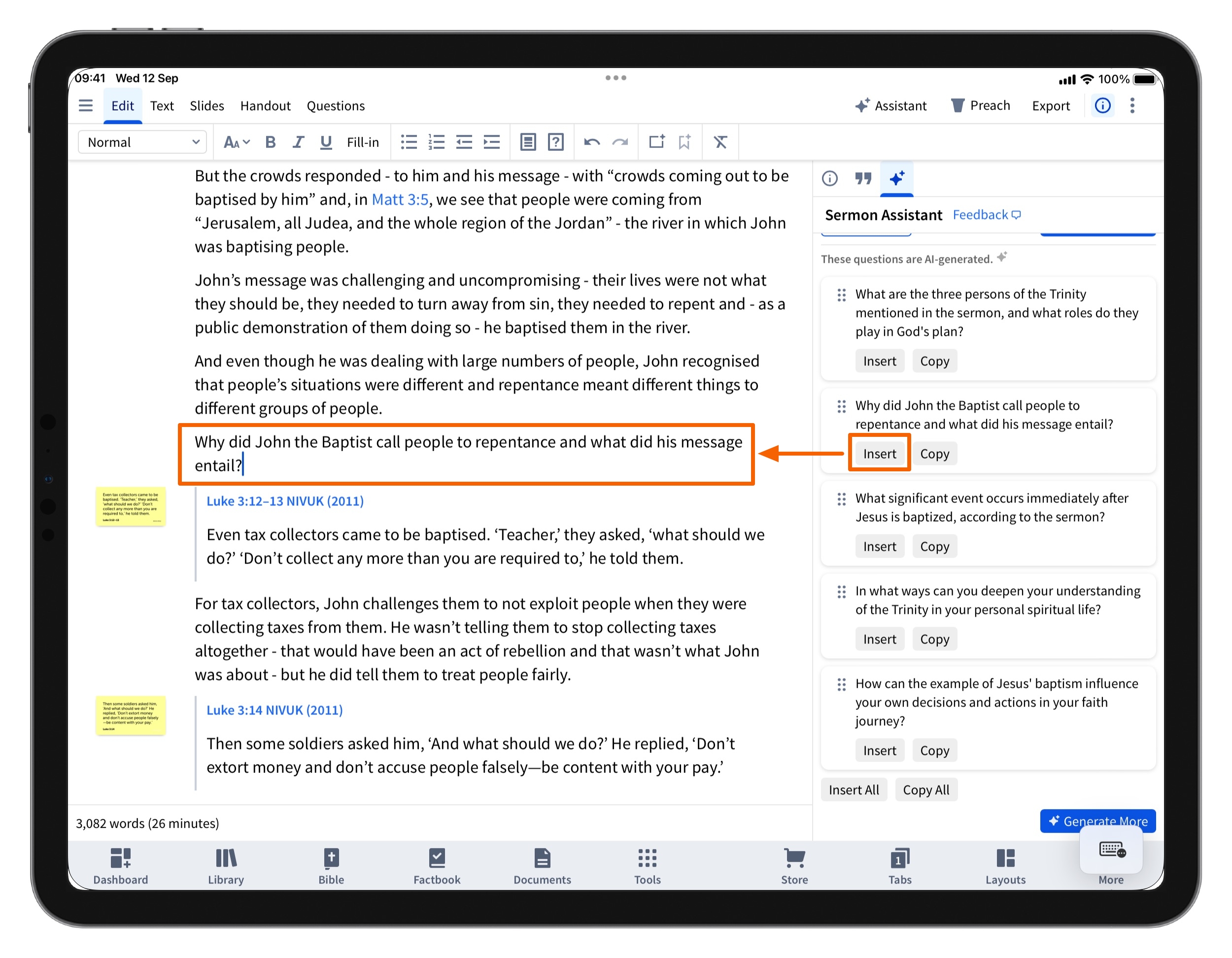The height and width of the screenshot is (958, 1232).
Task: Open the Matt 3:5 reference link
Action: (399, 199)
